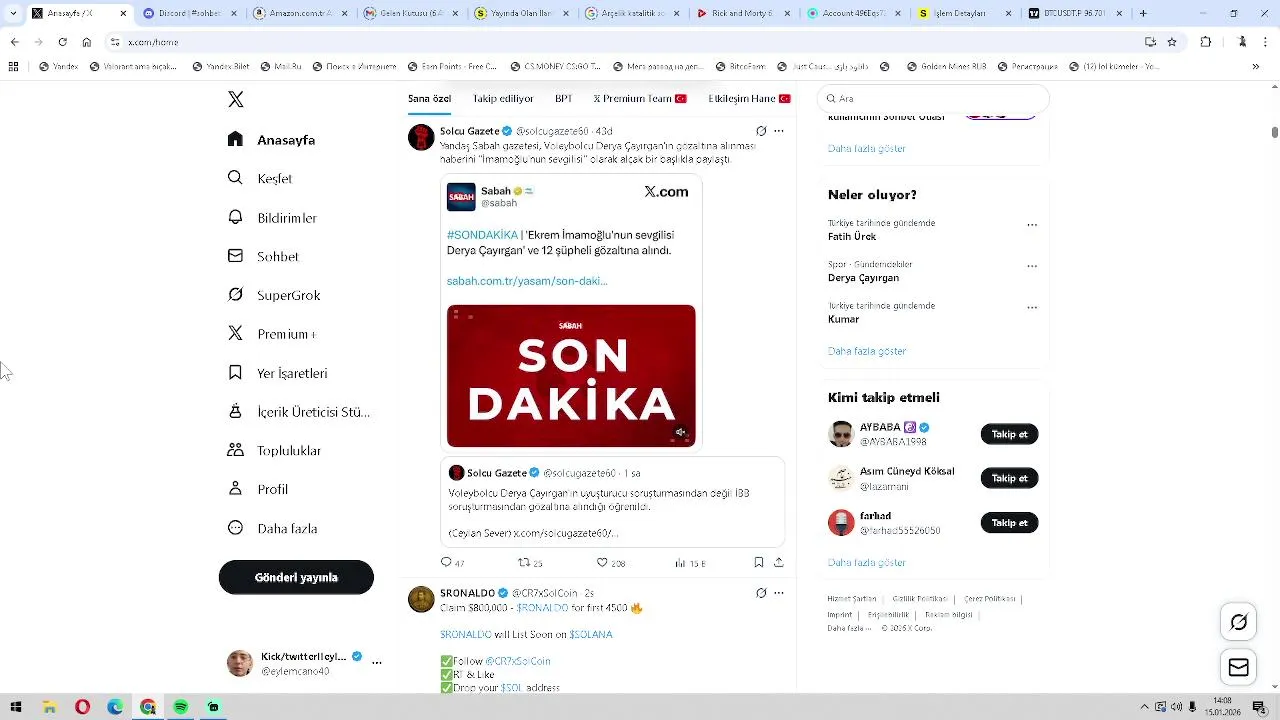Switch to Takip ediliyor tab
Image resolution: width=1280 pixels, height=720 pixels.
503,99
